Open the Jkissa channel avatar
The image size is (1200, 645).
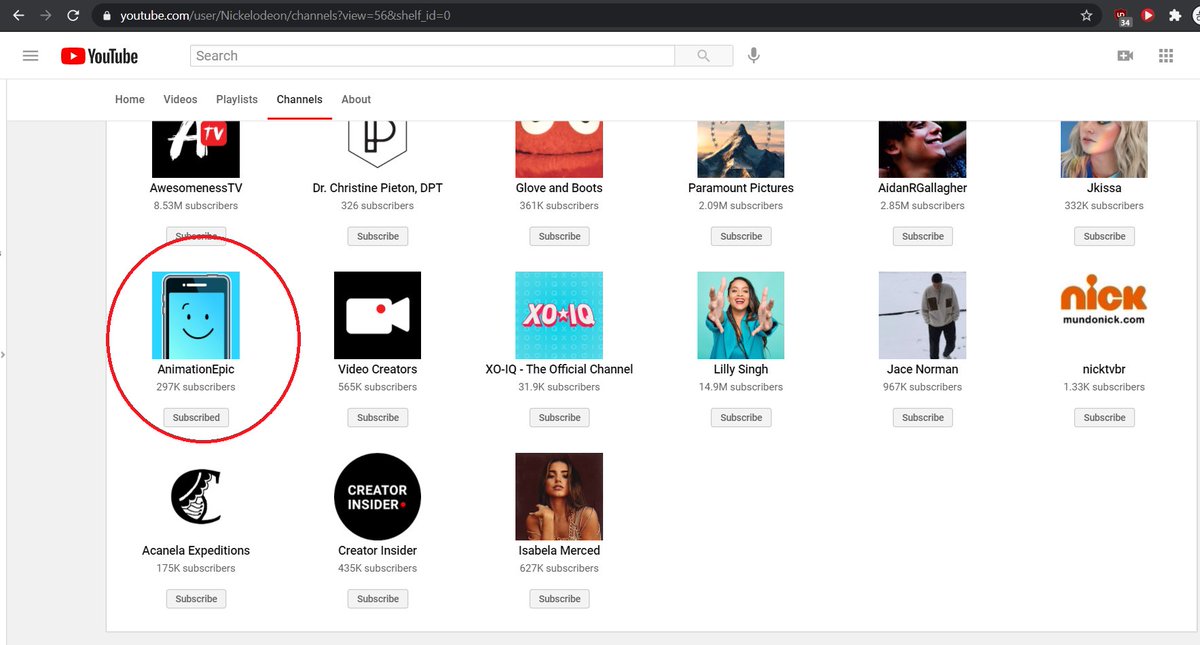click(1104, 149)
